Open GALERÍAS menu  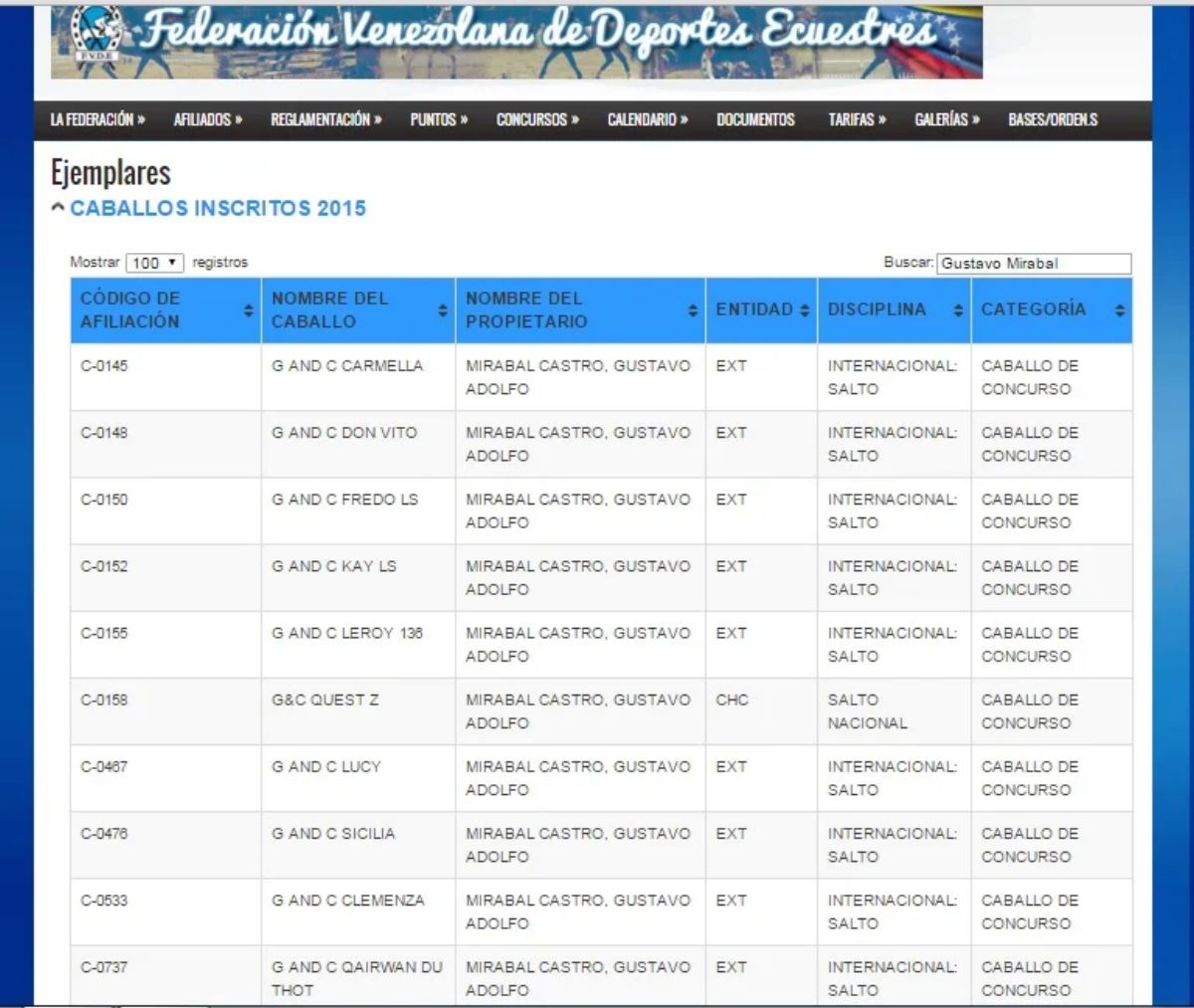[947, 119]
